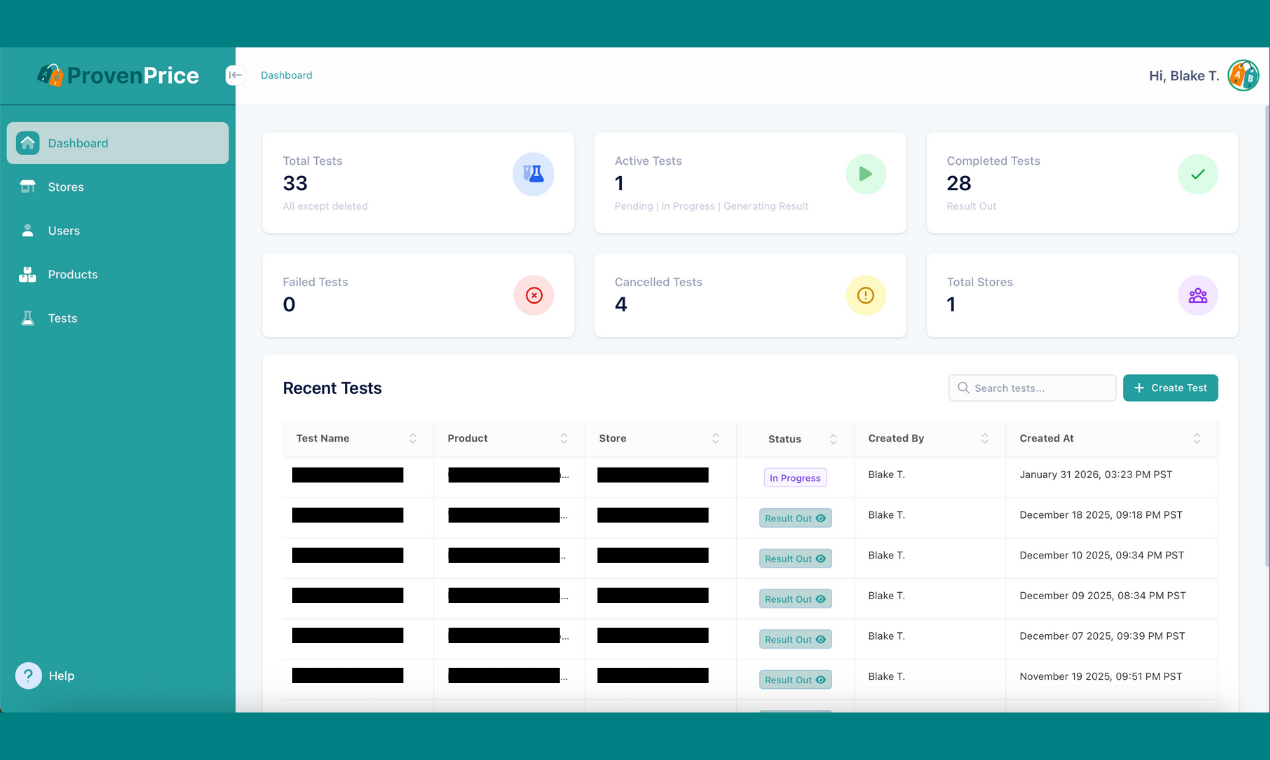
Task: Click the Stores icon in the sidebar
Action: [x=27, y=187]
